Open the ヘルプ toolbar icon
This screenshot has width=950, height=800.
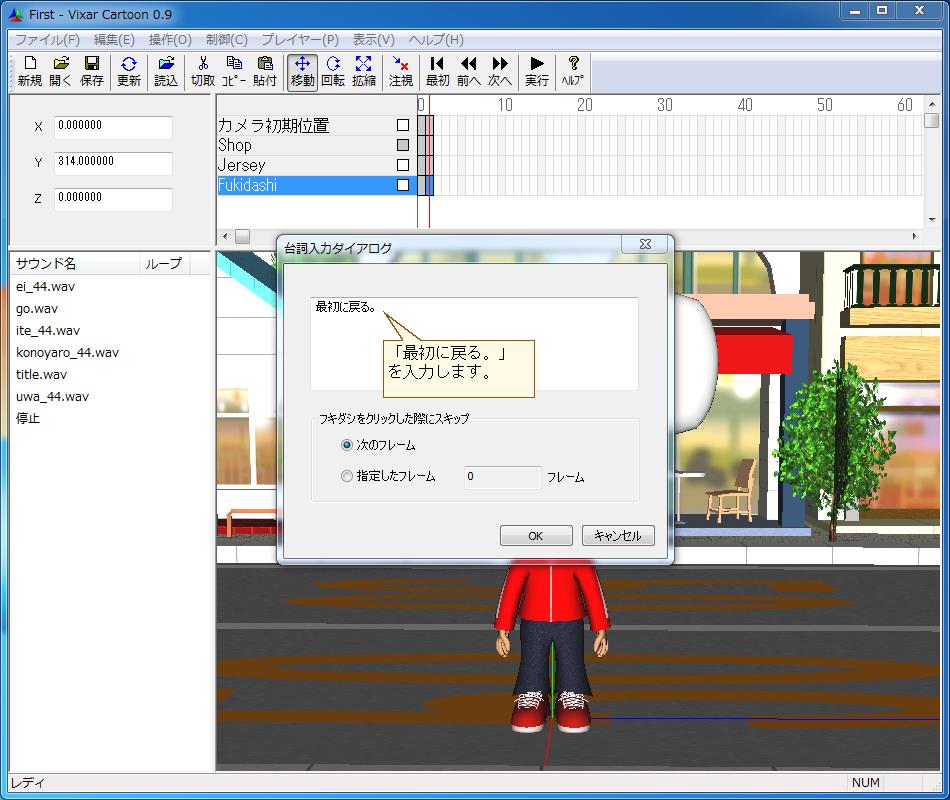571,71
